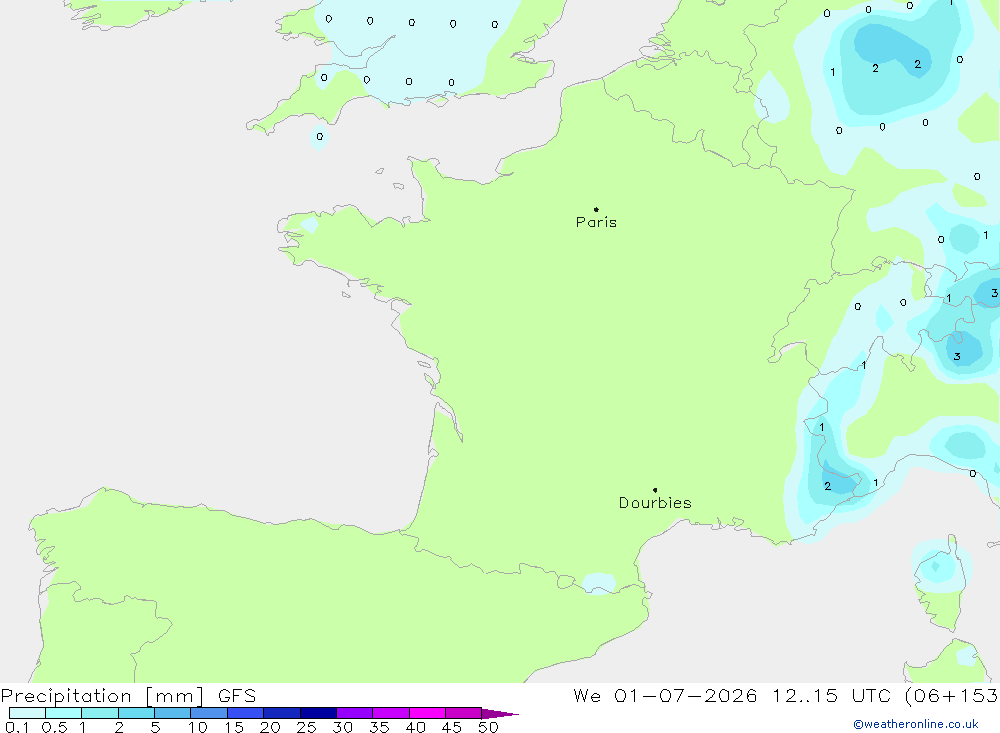Click the '50' legend scale label
Viewport: 1000px width, 733px height.
point(488,727)
